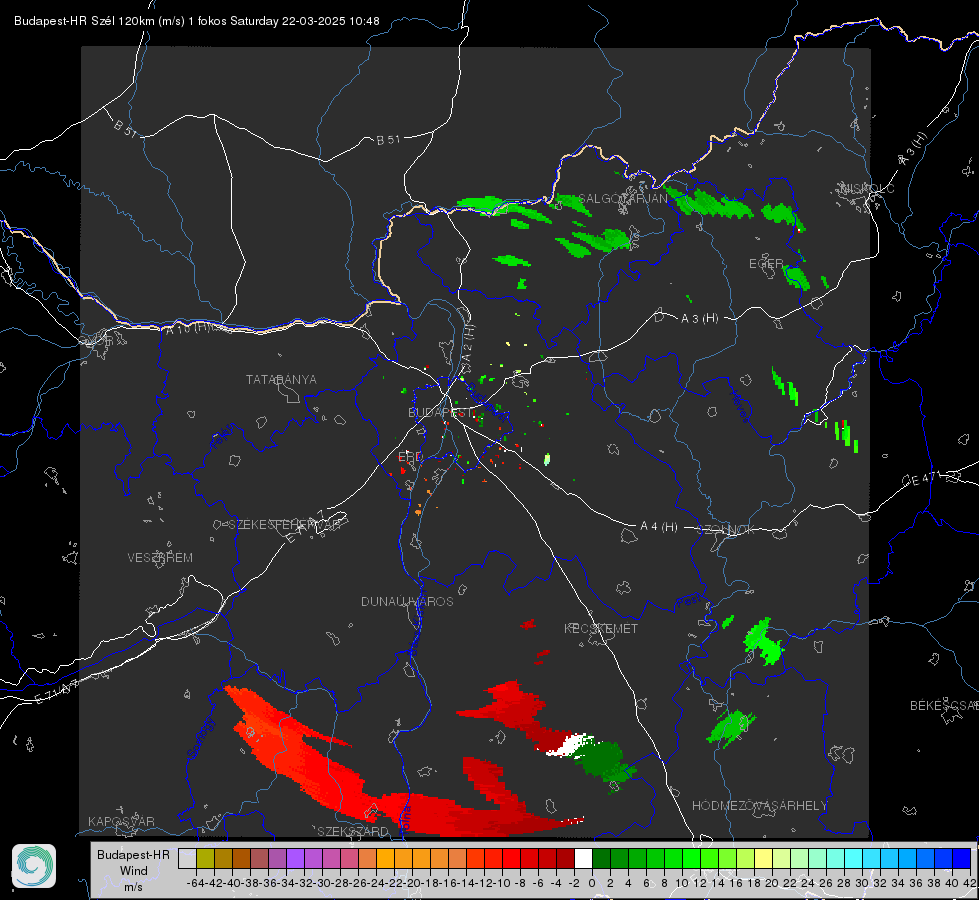This screenshot has height=900, width=979.
Task: Click the 'm/s' unit label in legend
Action: [x=133, y=887]
